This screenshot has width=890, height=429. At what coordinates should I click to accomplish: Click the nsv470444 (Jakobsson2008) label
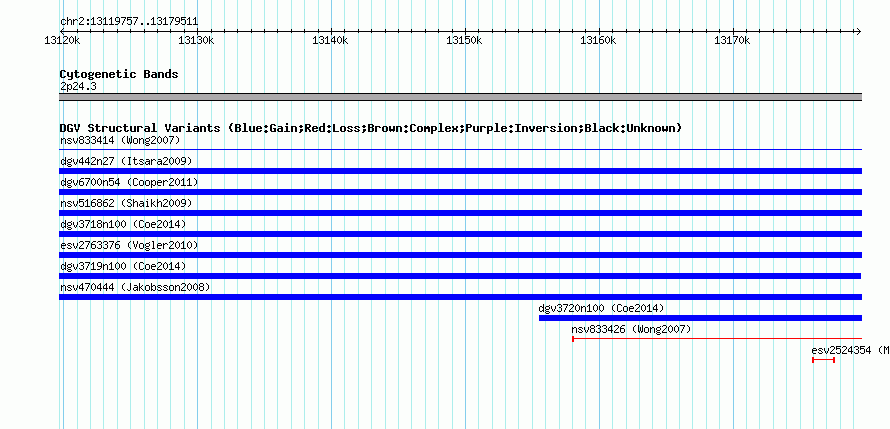[x=135, y=287]
